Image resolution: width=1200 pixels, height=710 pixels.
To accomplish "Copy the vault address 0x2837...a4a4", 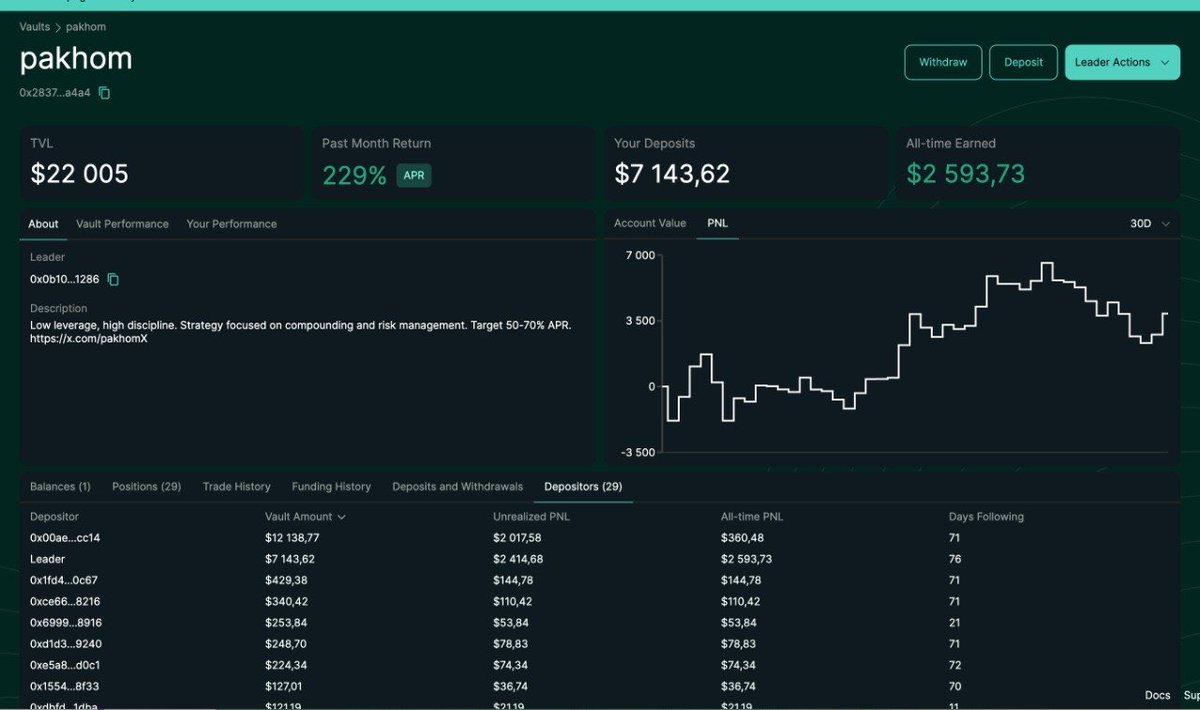I will 104,93.
